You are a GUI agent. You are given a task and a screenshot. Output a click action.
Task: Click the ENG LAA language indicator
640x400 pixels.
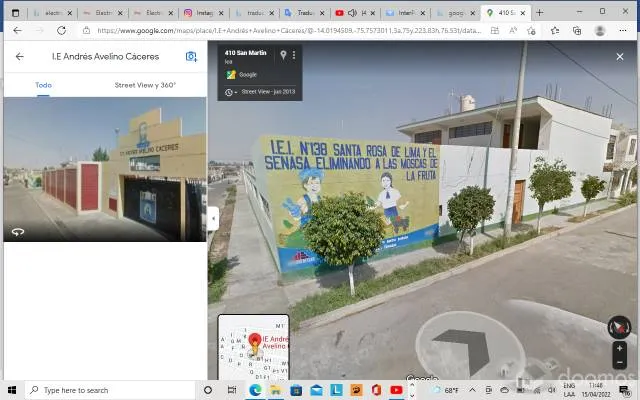coord(569,390)
